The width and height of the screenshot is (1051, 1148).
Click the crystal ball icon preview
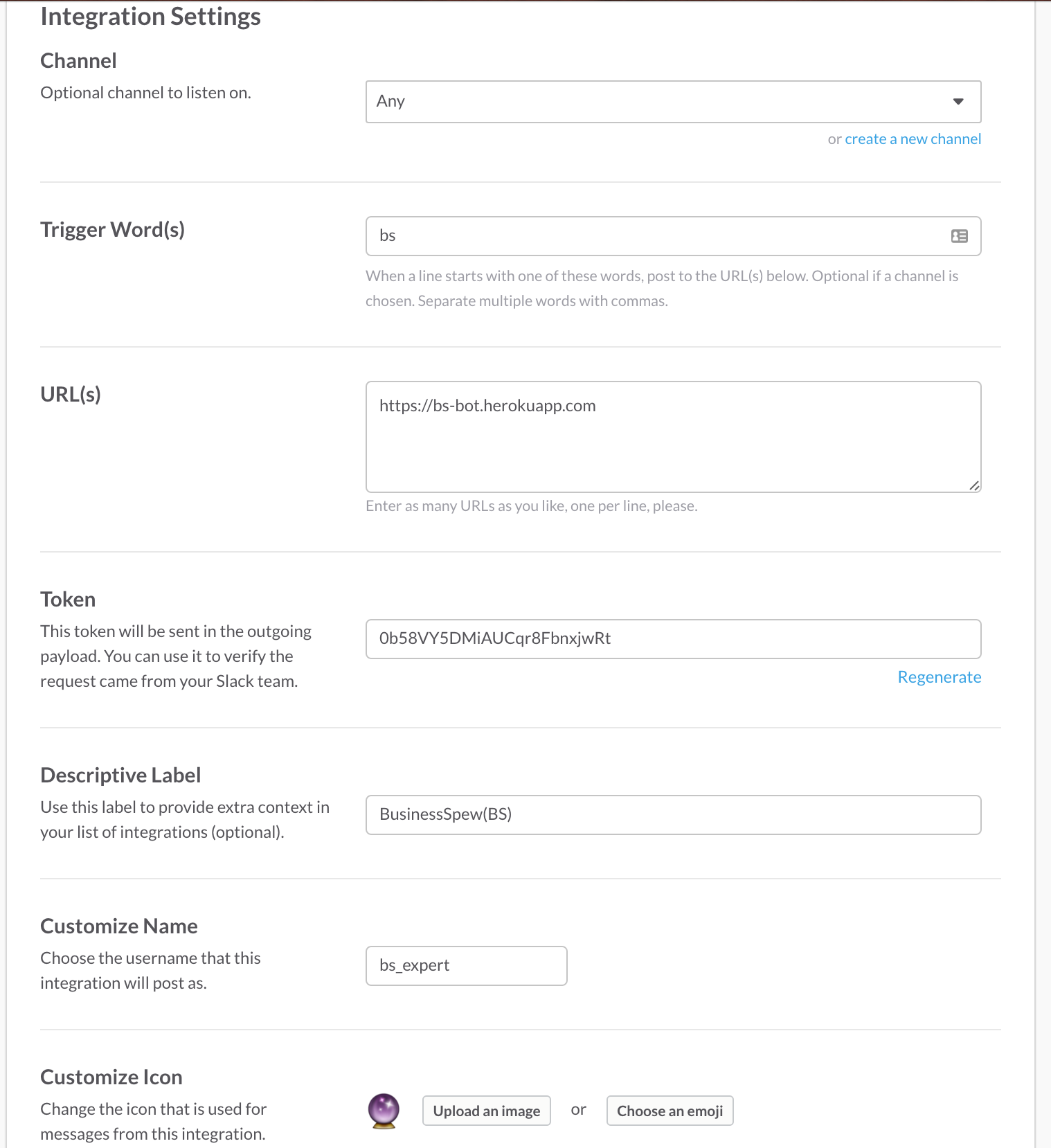[x=384, y=1111]
